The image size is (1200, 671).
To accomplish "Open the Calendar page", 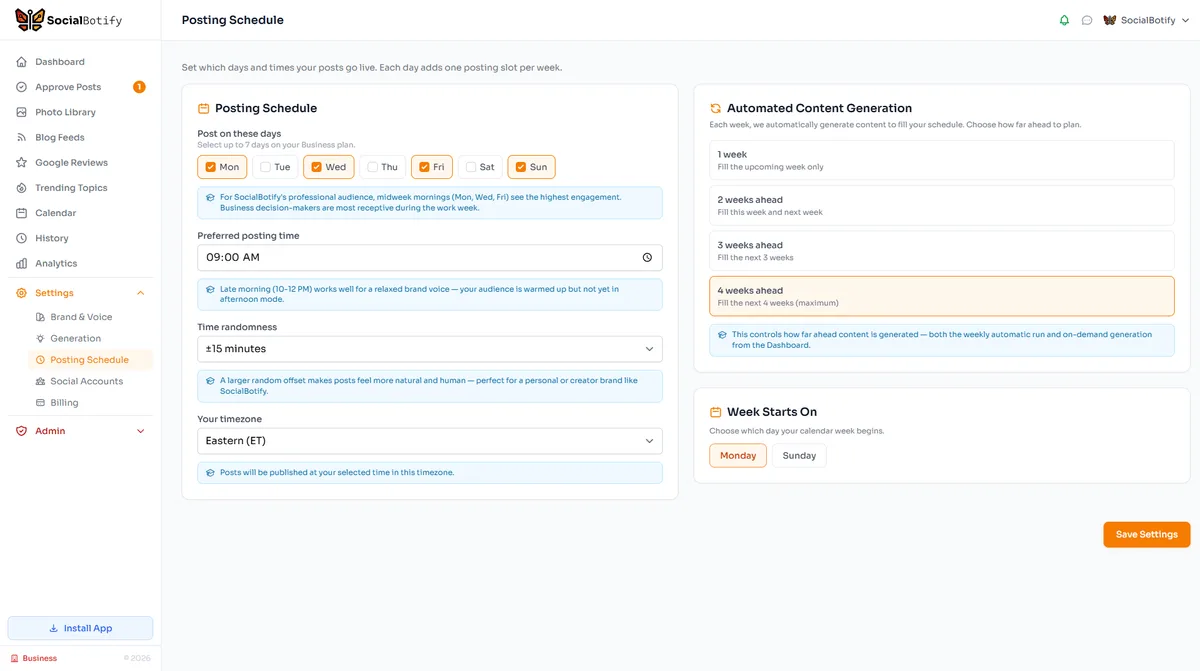I will [53, 212].
